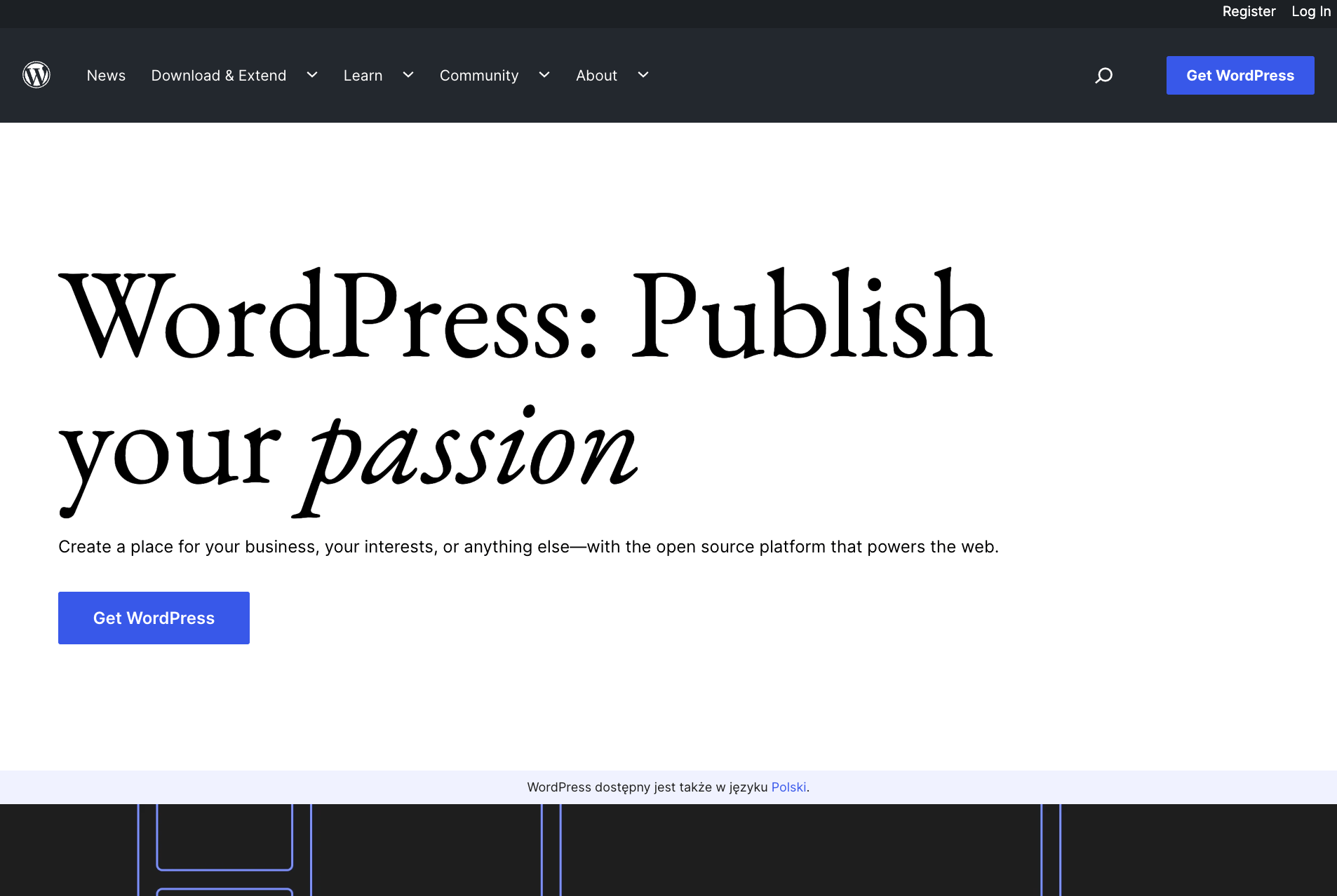Select Download & Extend in navigation

coord(218,75)
